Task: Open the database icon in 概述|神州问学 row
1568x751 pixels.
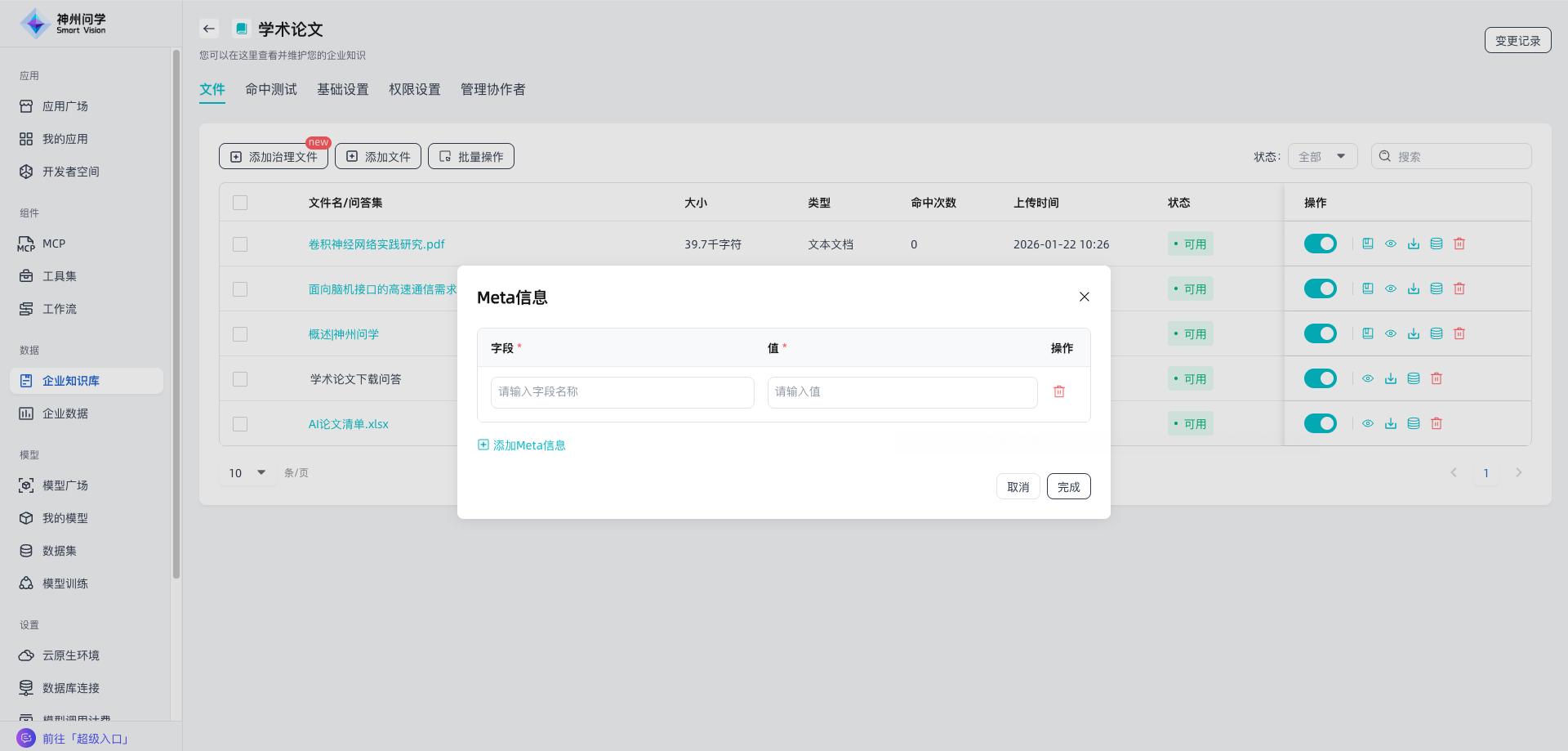Action: (1437, 333)
